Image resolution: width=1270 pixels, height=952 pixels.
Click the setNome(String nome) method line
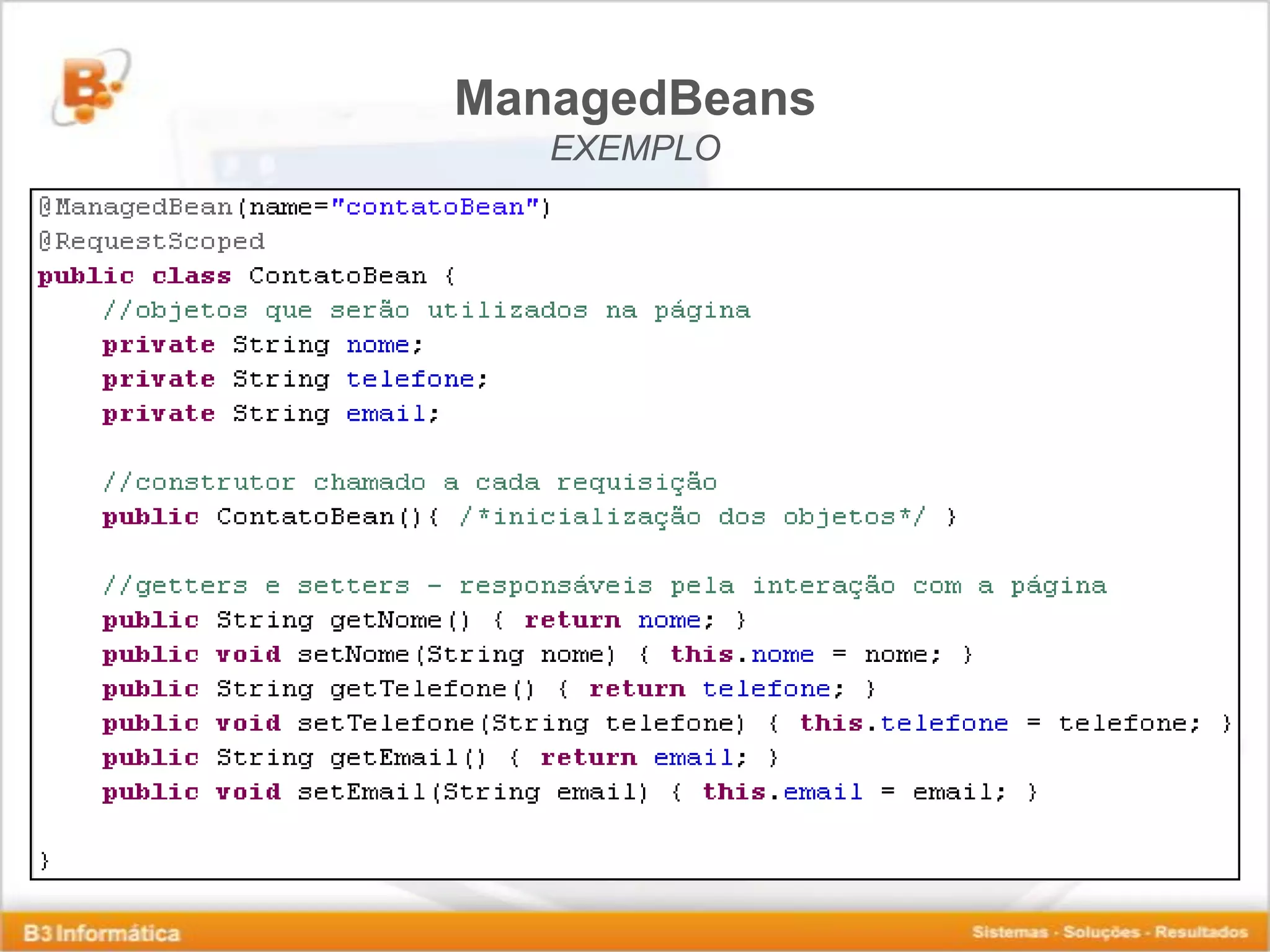[538, 654]
